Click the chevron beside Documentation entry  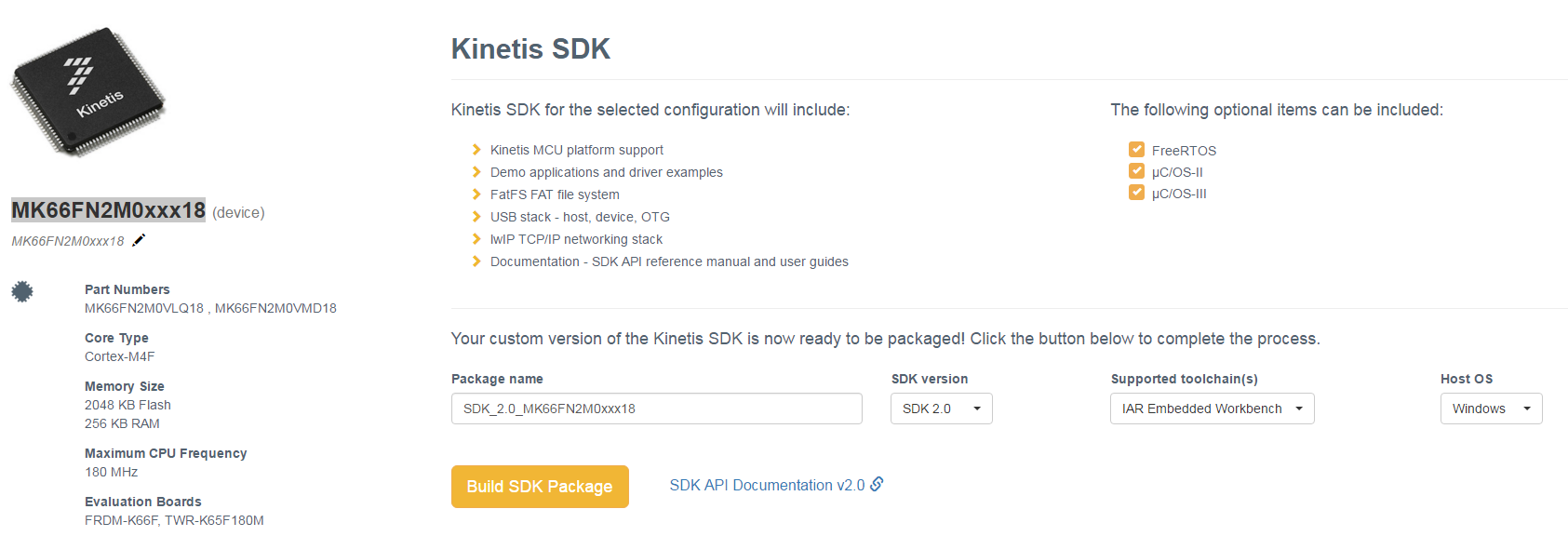pos(476,261)
